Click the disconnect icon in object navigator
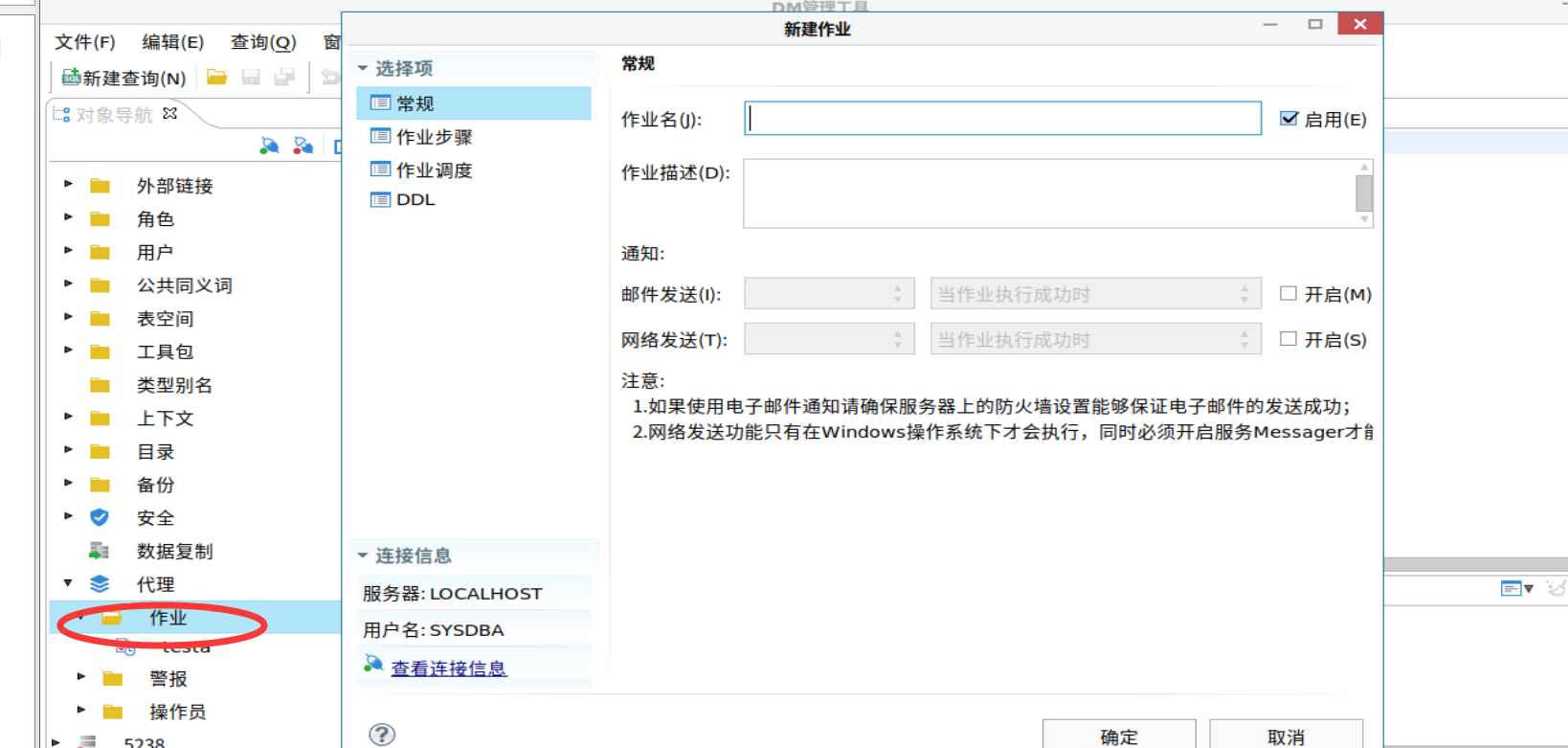The height and width of the screenshot is (748, 1568). (x=303, y=145)
